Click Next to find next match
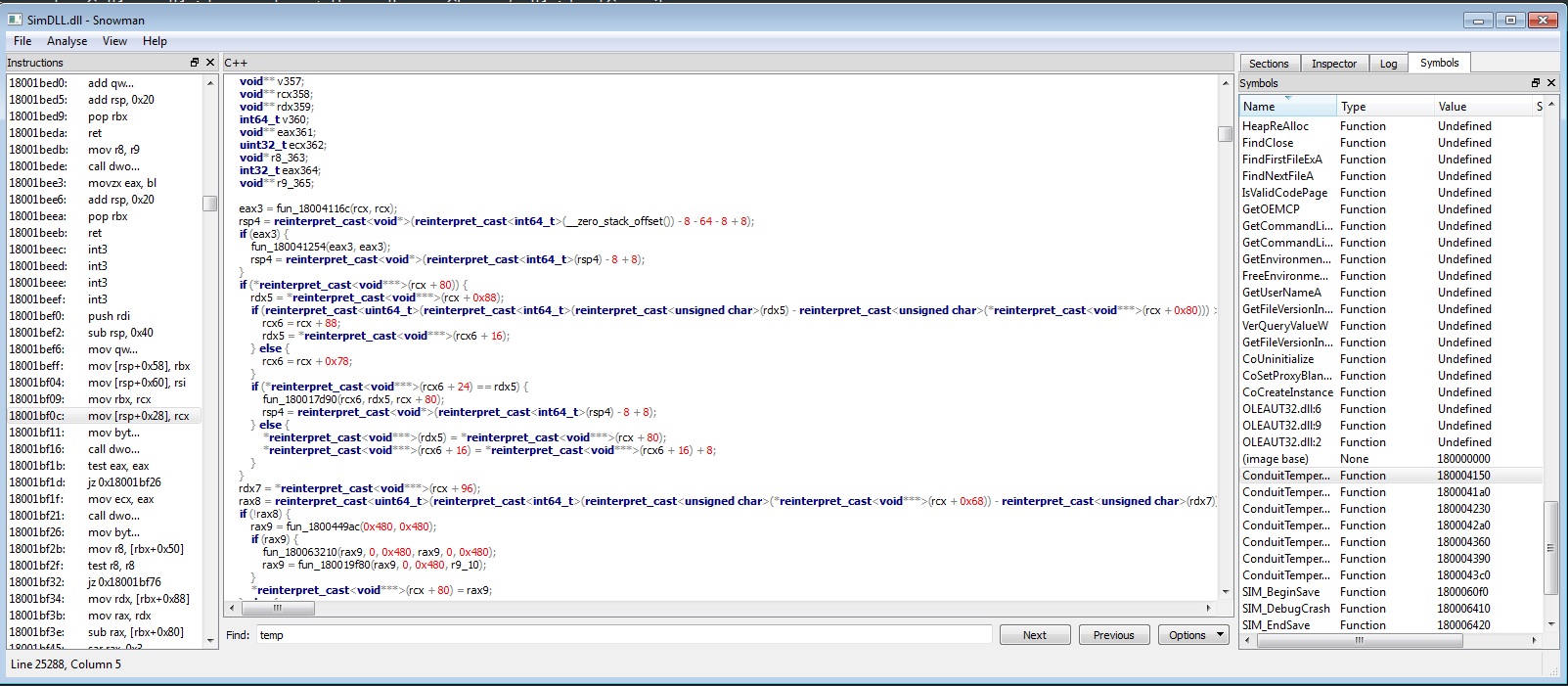1568x686 pixels. [x=1034, y=635]
